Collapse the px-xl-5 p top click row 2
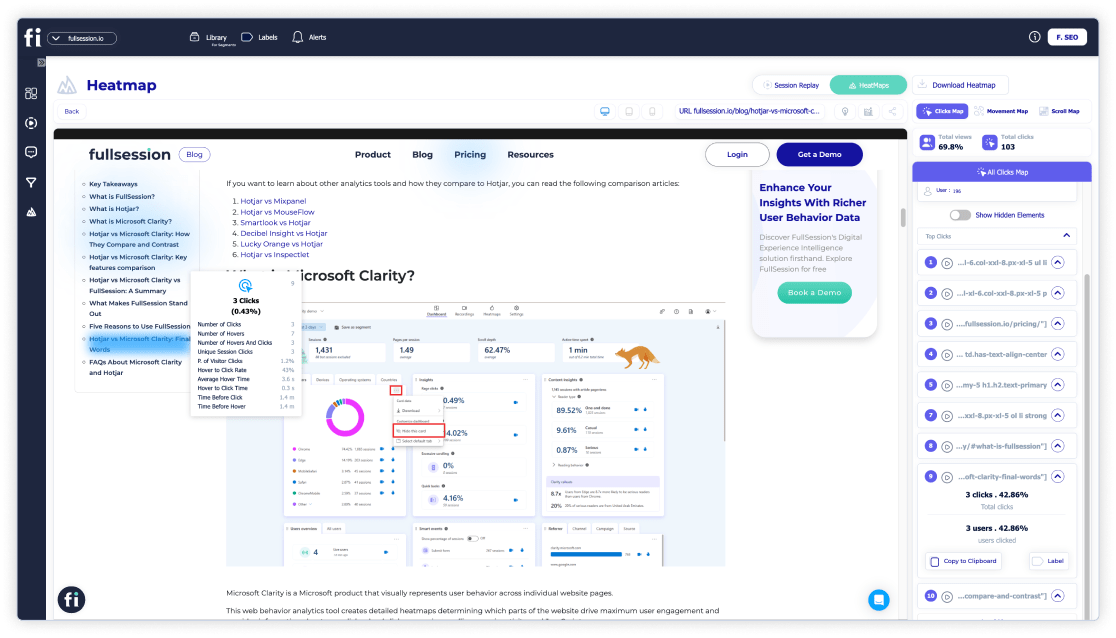Viewport: 1116px width, 638px height. click(1058, 293)
